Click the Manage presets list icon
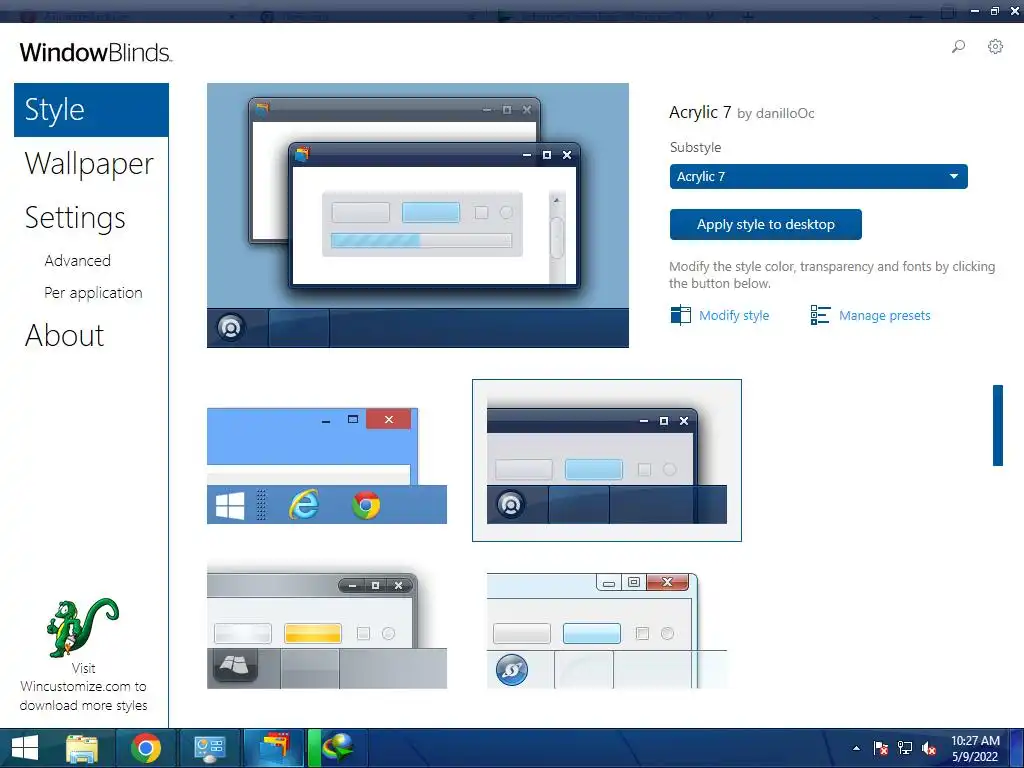 [x=820, y=315]
